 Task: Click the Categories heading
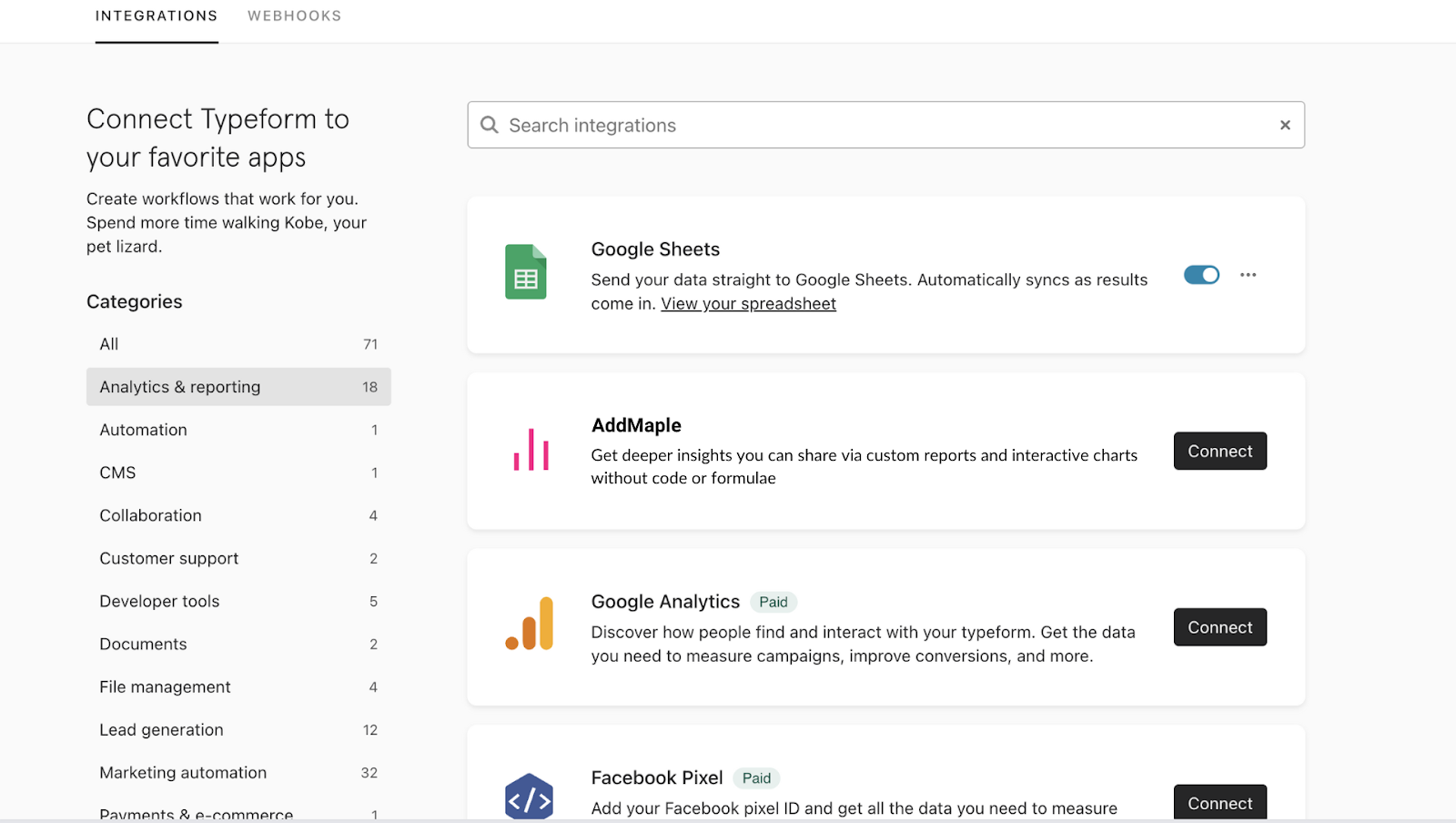coord(135,301)
